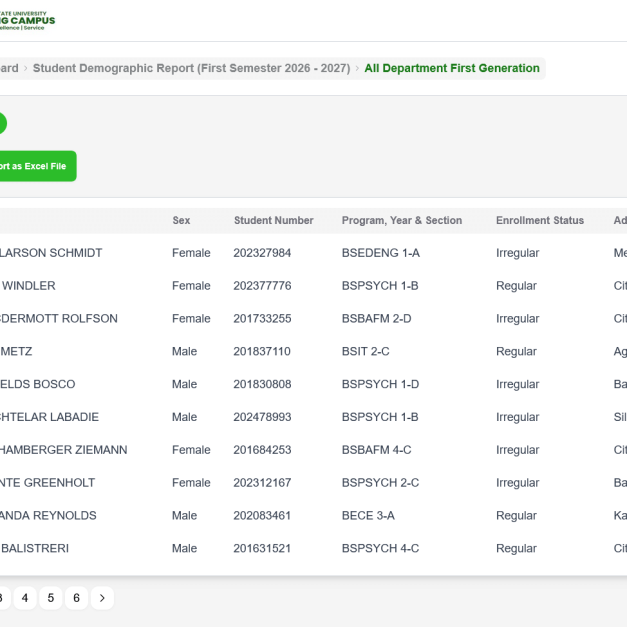Click student number 201631521 for BALISTRERI
This screenshot has width=627, height=627.
(x=262, y=549)
